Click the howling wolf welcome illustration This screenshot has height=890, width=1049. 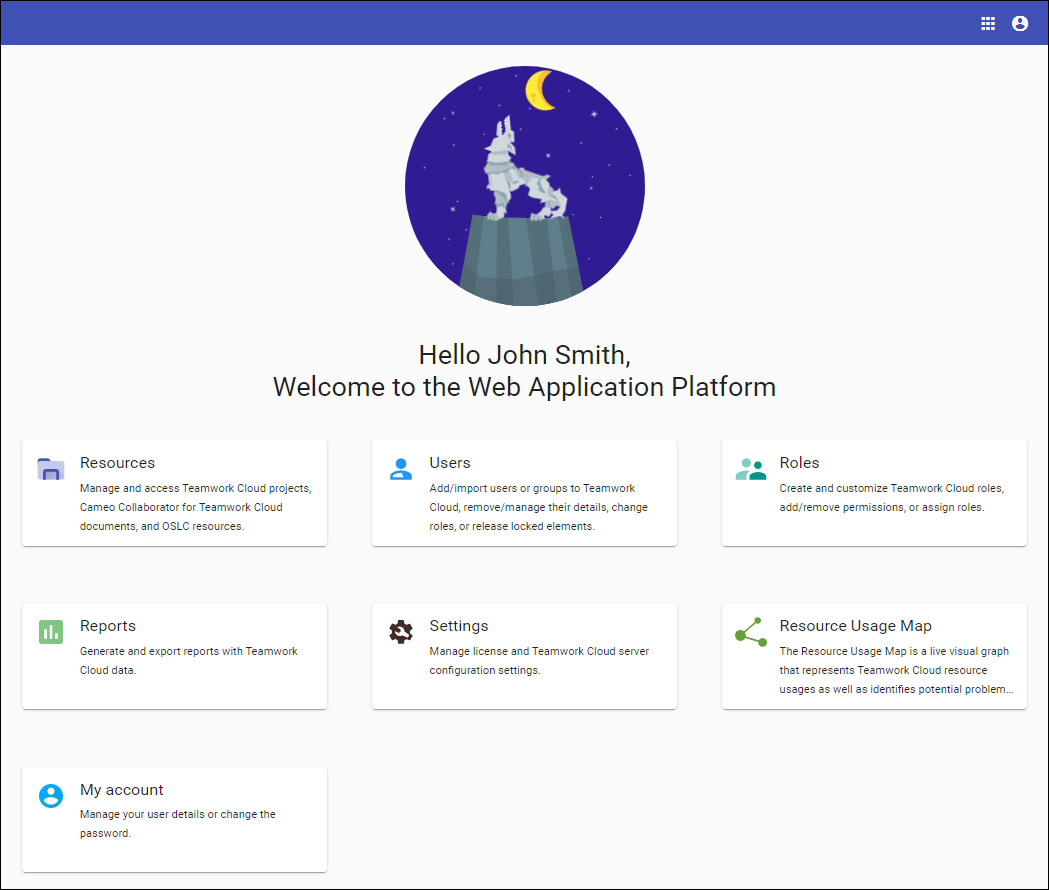point(524,186)
